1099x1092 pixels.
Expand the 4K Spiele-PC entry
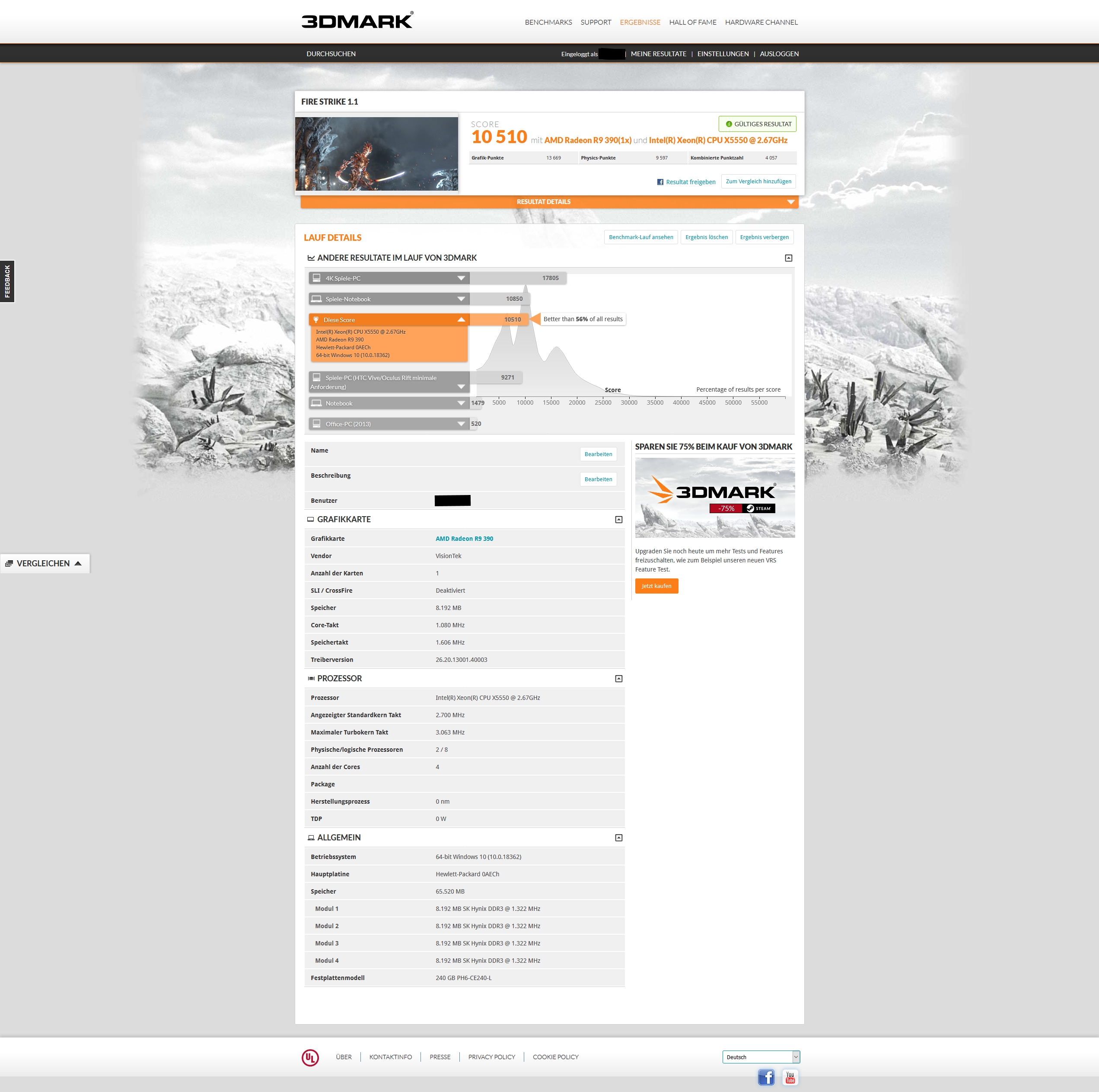pyautogui.click(x=461, y=278)
